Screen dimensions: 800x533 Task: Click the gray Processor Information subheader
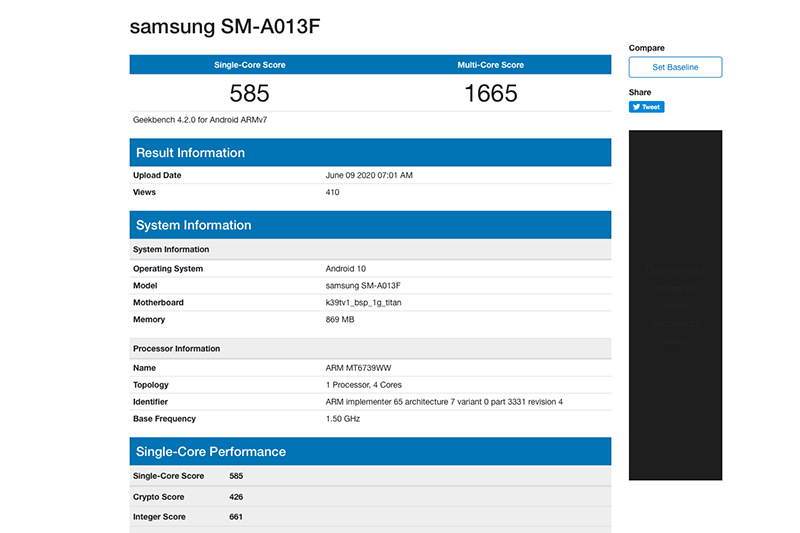pos(370,349)
